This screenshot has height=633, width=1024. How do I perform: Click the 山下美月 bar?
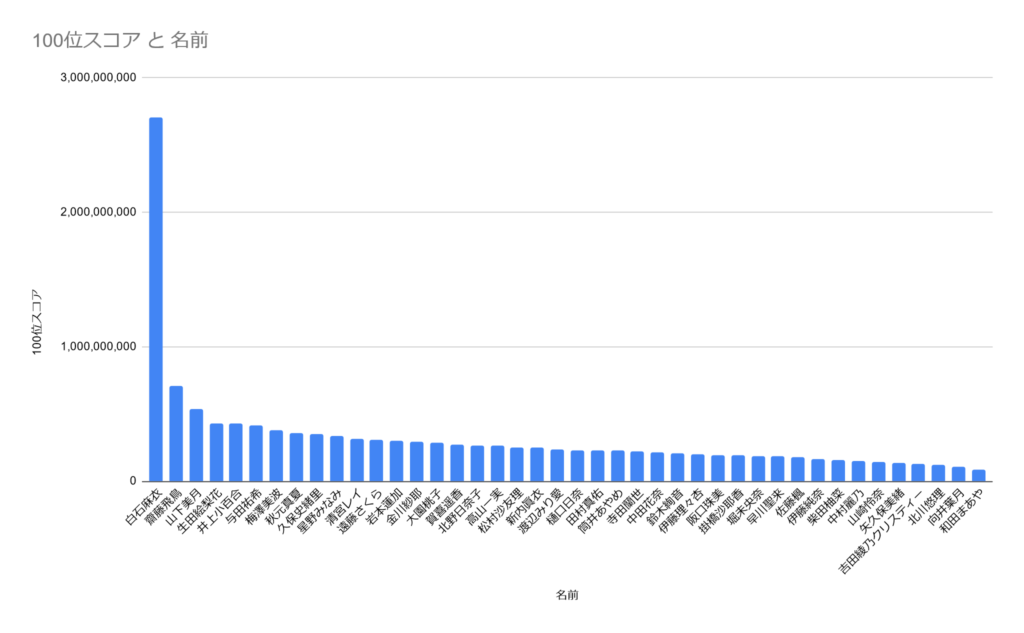coord(197,446)
